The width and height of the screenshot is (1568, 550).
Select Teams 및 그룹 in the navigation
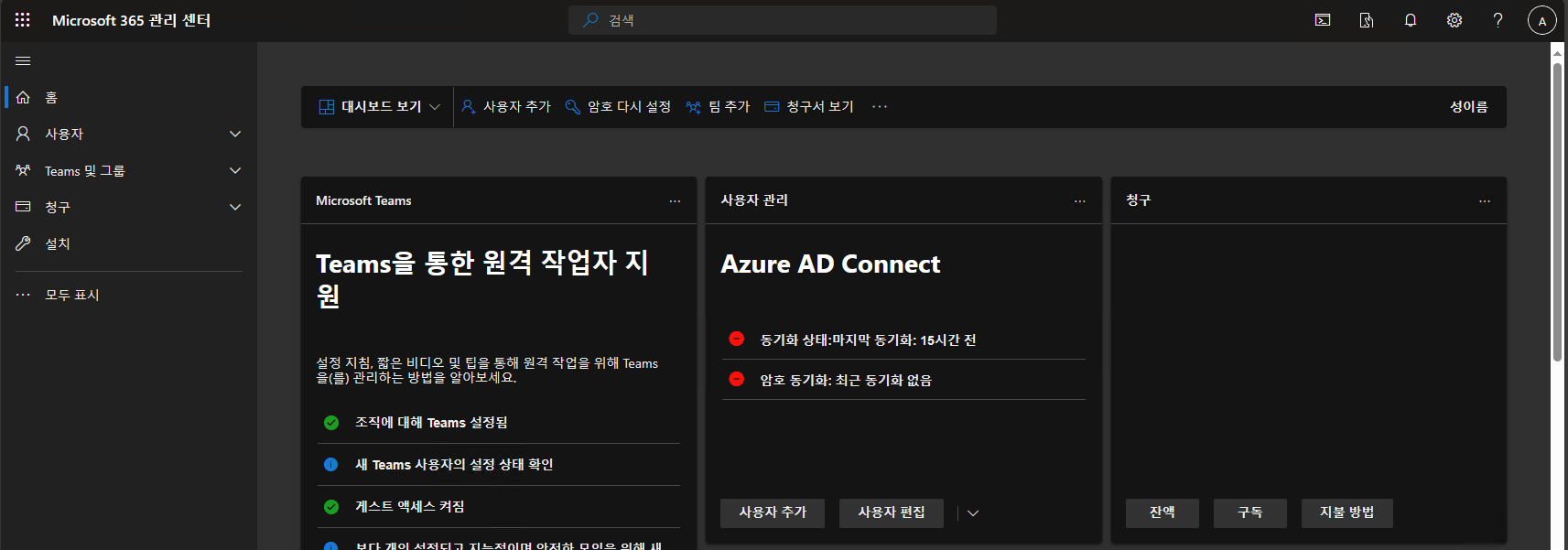(x=128, y=170)
